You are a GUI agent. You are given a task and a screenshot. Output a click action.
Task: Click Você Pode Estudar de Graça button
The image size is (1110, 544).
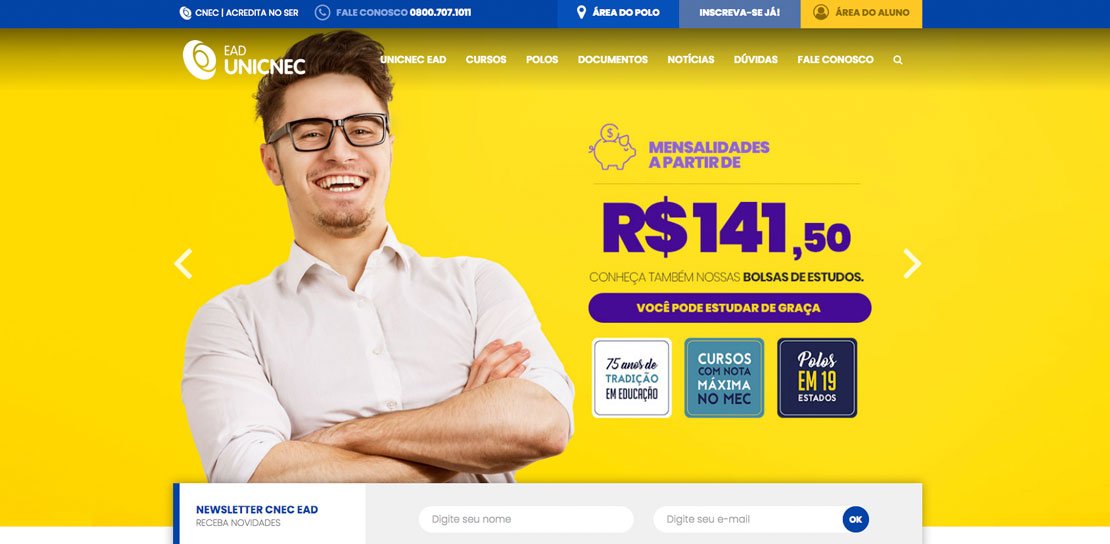729,308
